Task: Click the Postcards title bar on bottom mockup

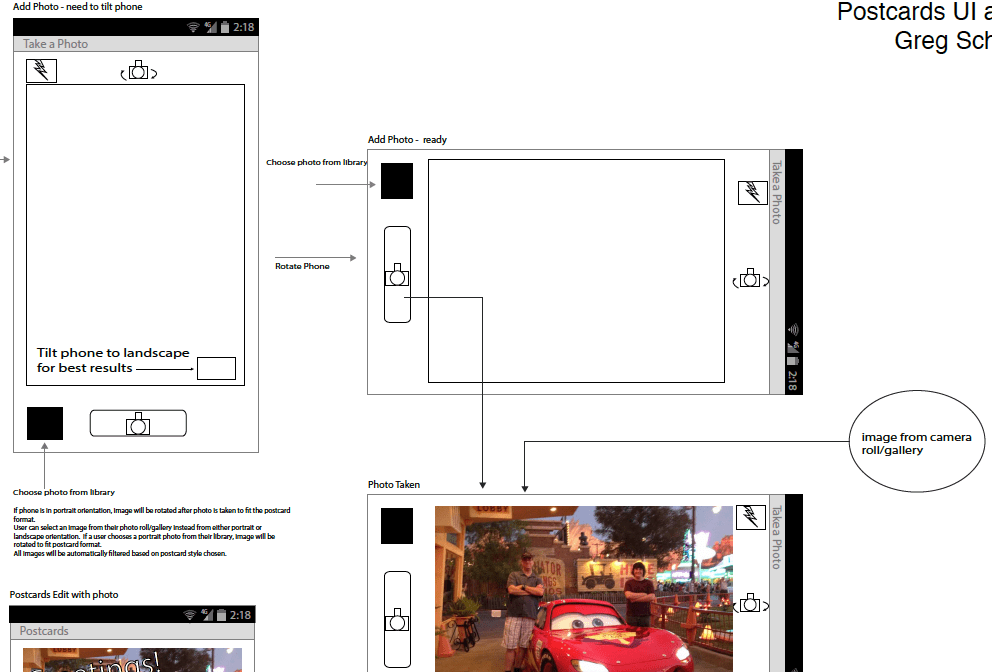Action: tap(135, 631)
